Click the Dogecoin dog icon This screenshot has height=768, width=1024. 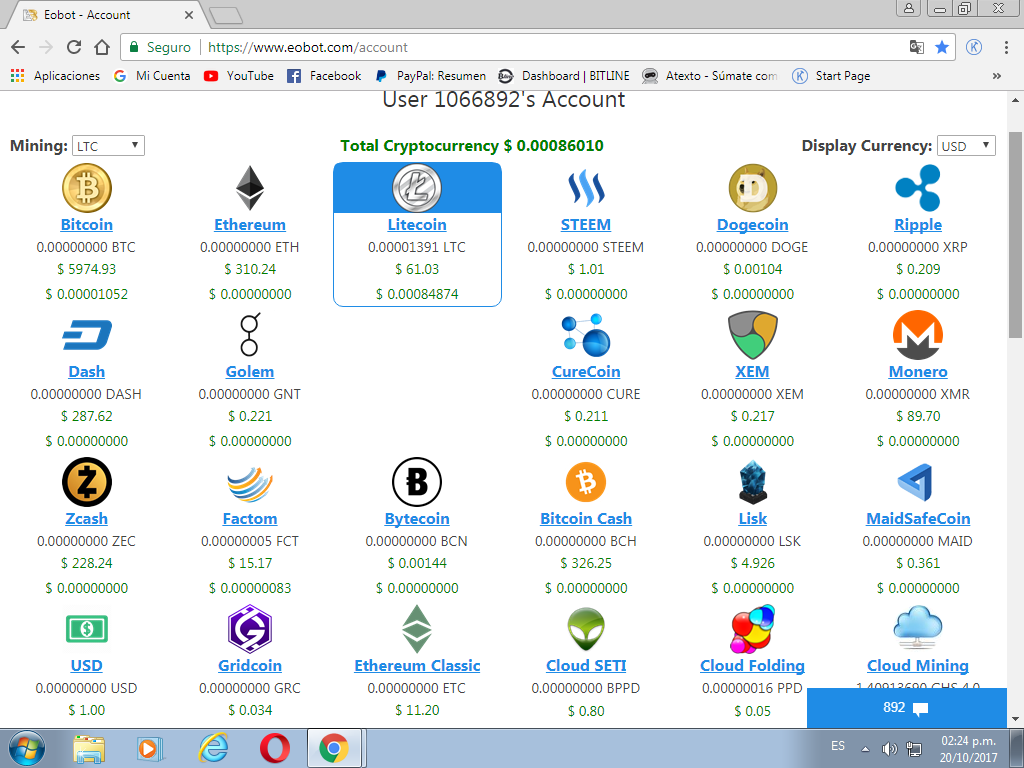pyautogui.click(x=752, y=188)
